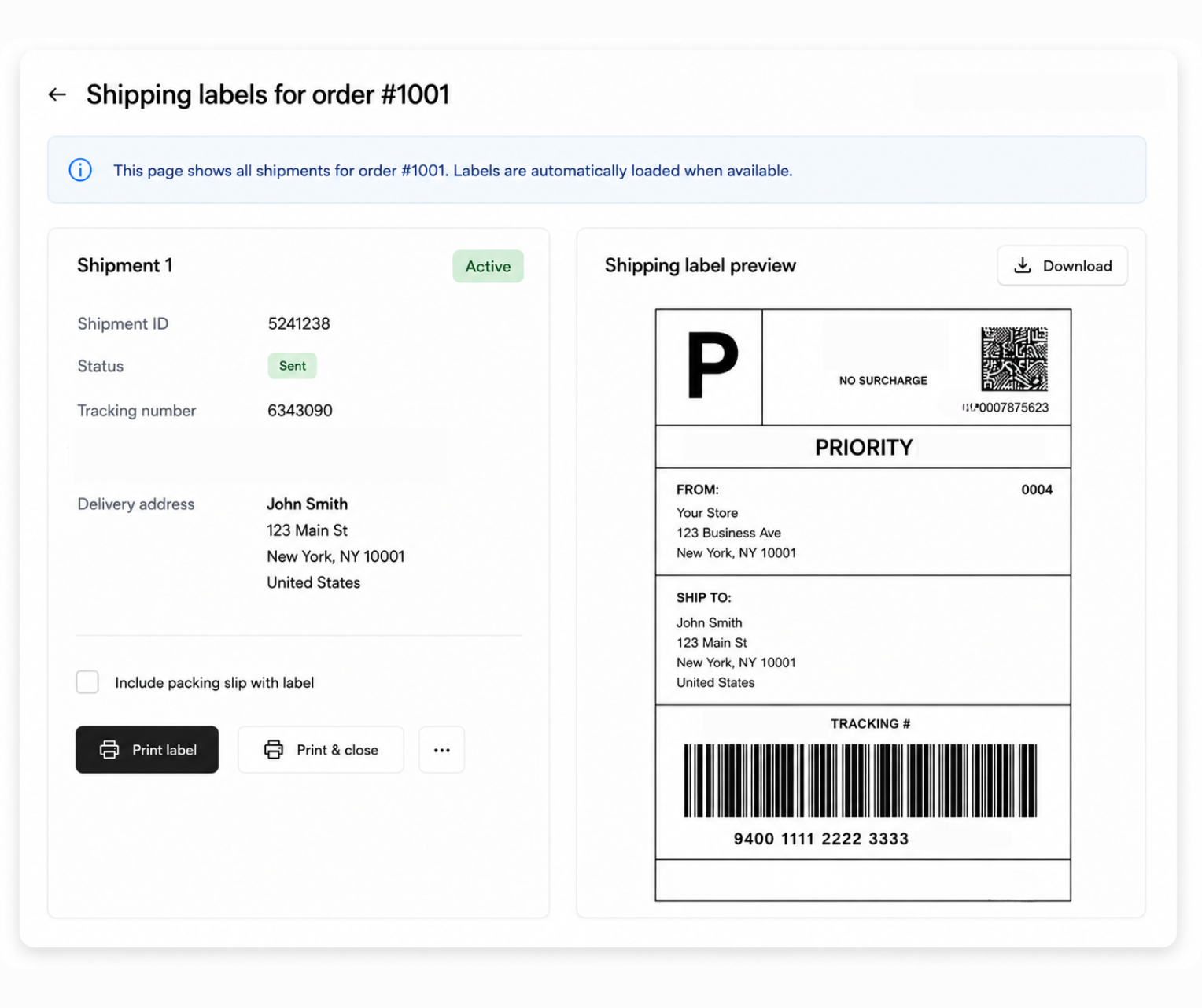This screenshot has width=1202, height=1008.
Task: Click John Smith in the label SHIP TO section
Action: (x=710, y=622)
